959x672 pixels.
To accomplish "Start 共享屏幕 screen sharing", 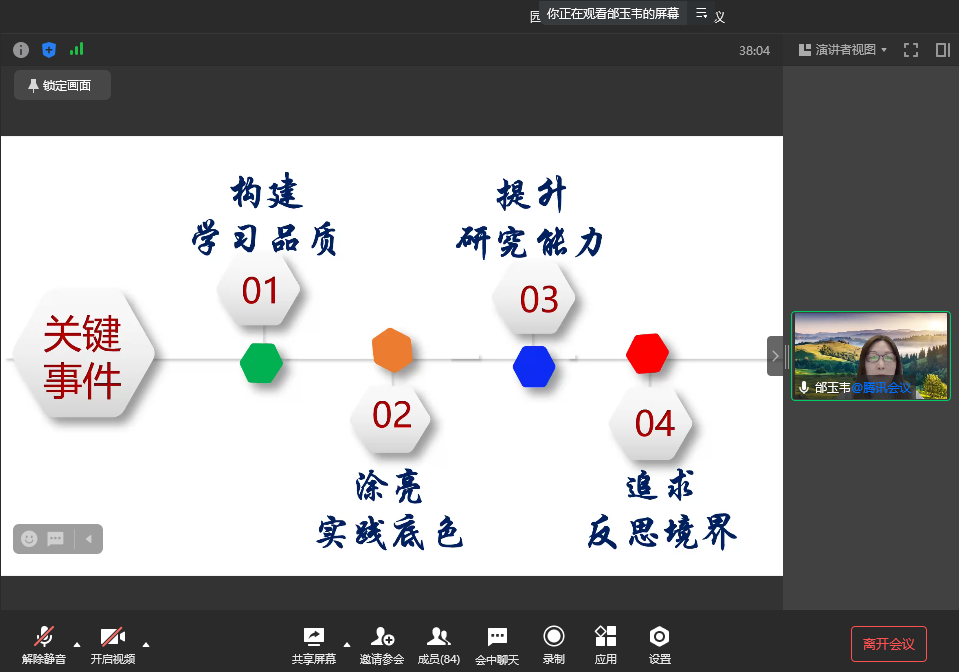I will [x=313, y=644].
